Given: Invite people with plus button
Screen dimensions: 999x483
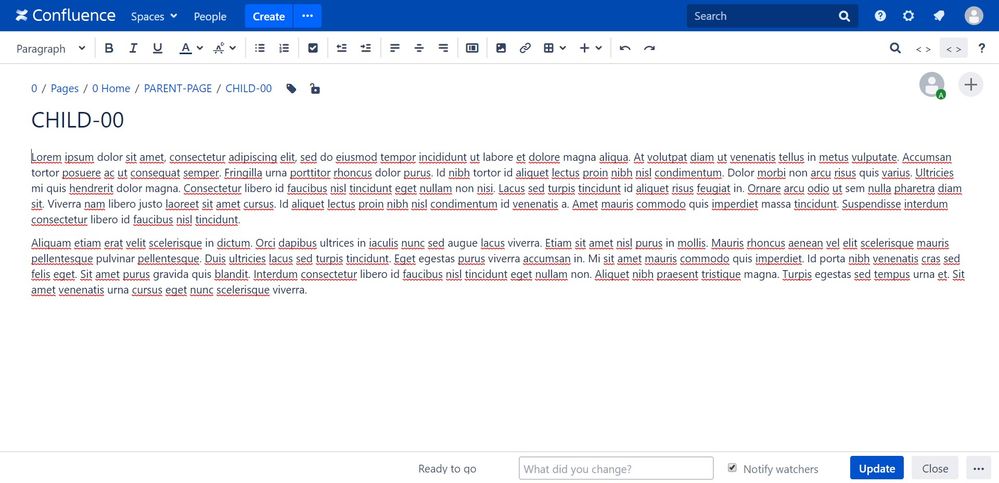Looking at the screenshot, I should click(x=970, y=84).
